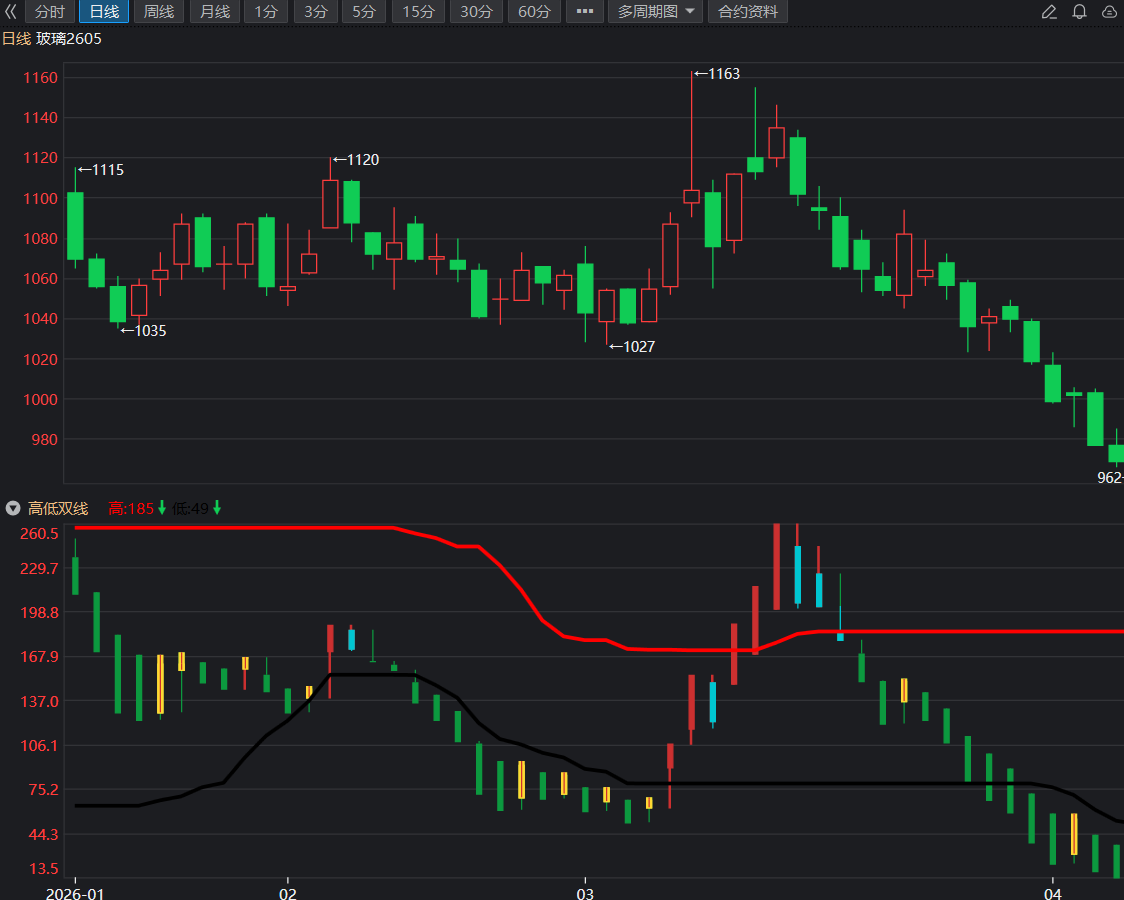Viewport: 1124px width, 900px height.
Task: Open the 多周期图 dropdown
Action: 655,11
